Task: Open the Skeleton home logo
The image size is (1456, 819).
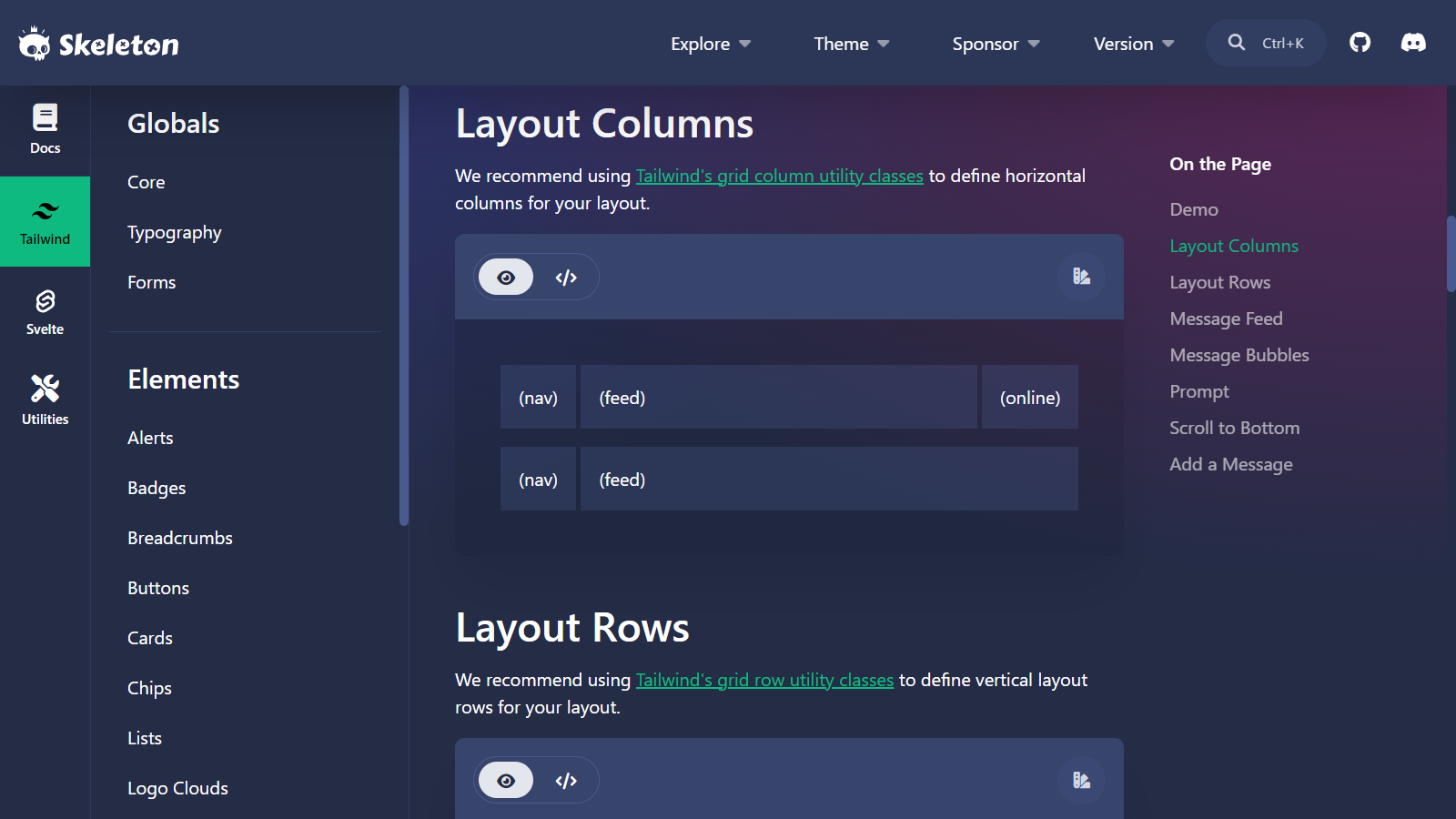Action: pyautogui.click(x=98, y=44)
